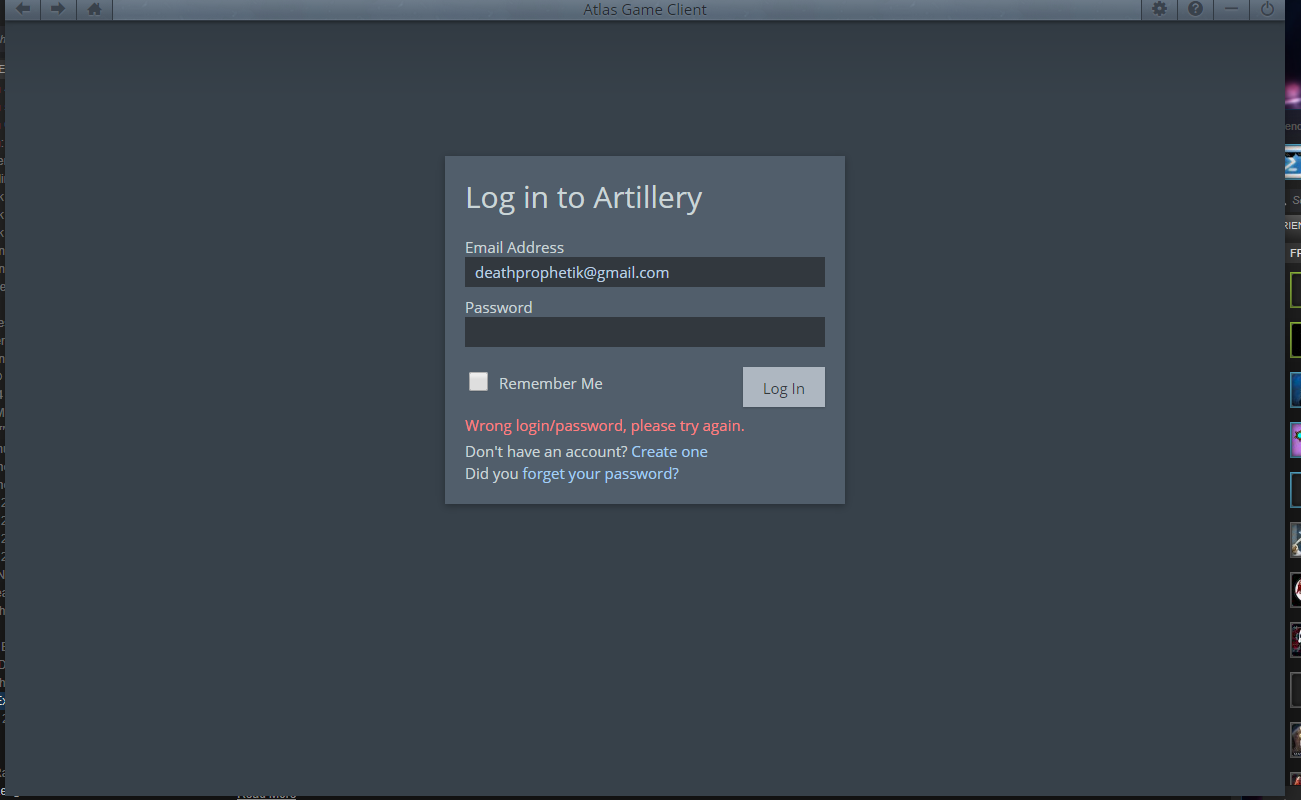This screenshot has height=800, width=1301.
Task: Click the Log in to Artillery heading
Action: point(583,197)
